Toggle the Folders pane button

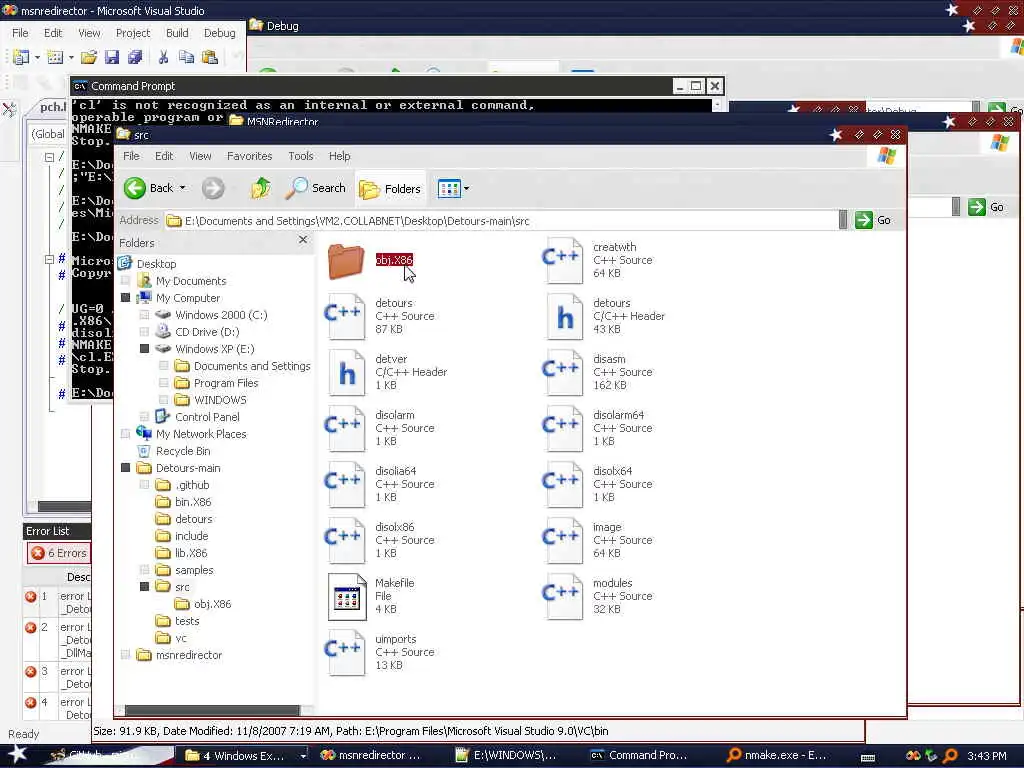click(x=390, y=189)
